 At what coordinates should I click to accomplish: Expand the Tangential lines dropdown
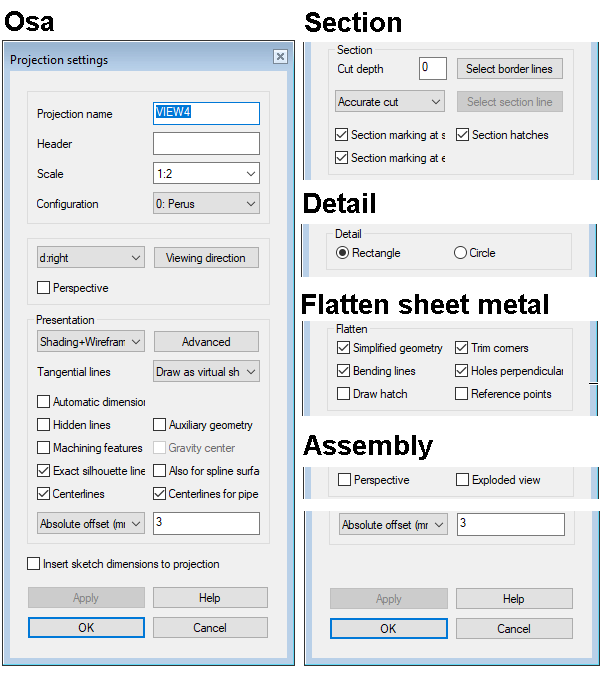coord(206,372)
